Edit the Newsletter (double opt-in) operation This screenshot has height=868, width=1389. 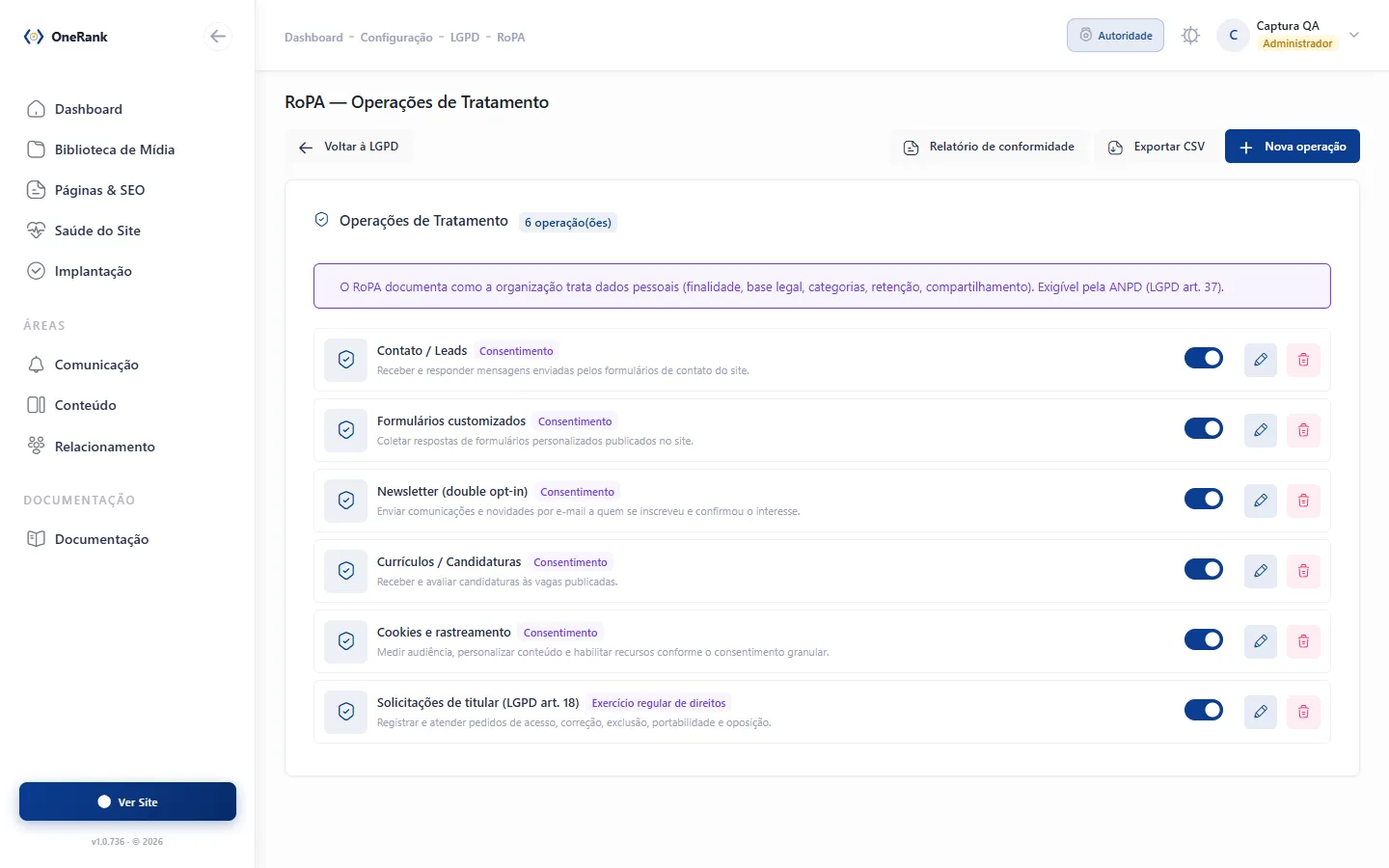1261,501
